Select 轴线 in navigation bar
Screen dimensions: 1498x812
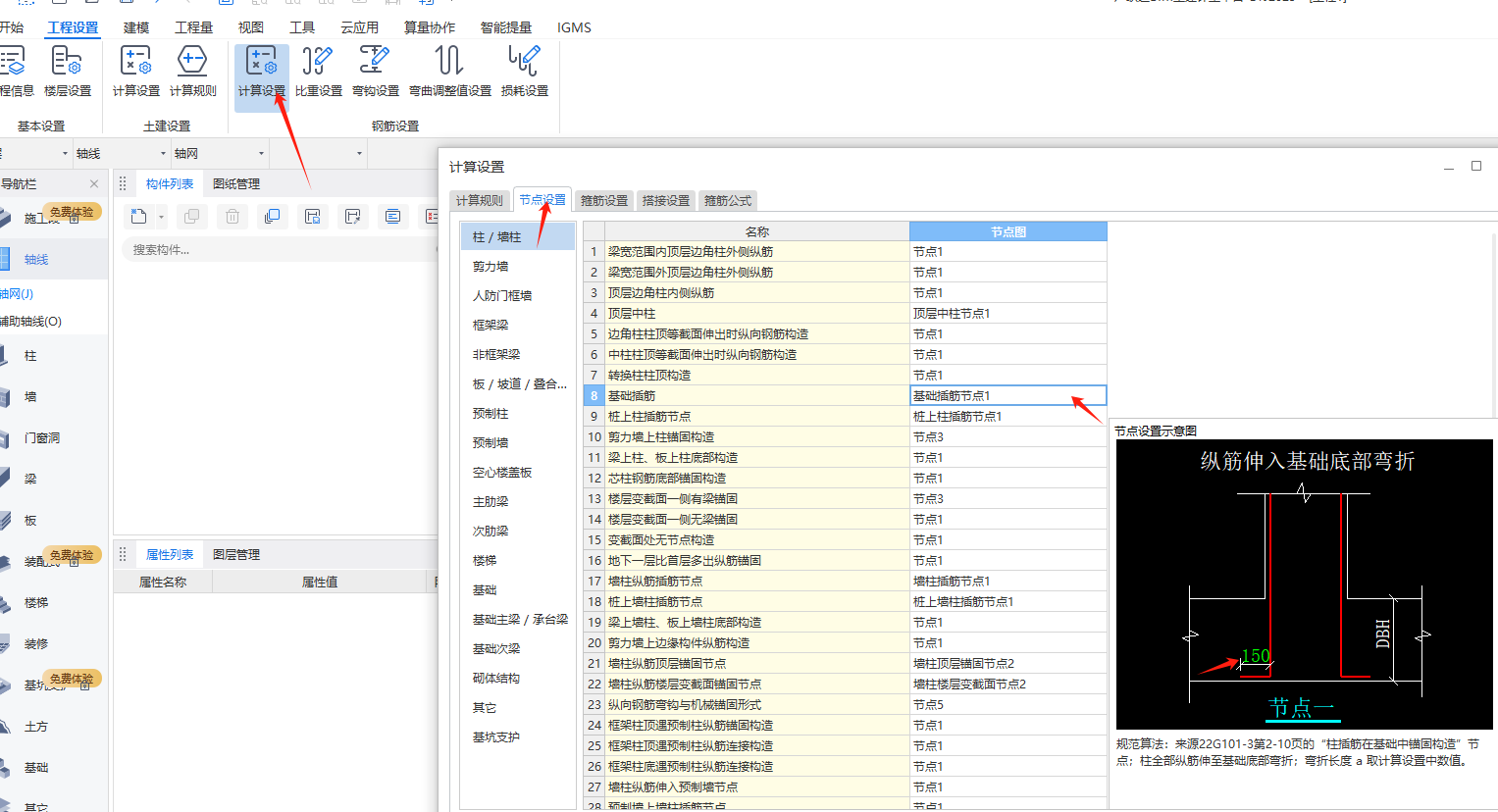pyautogui.click(x=36, y=260)
